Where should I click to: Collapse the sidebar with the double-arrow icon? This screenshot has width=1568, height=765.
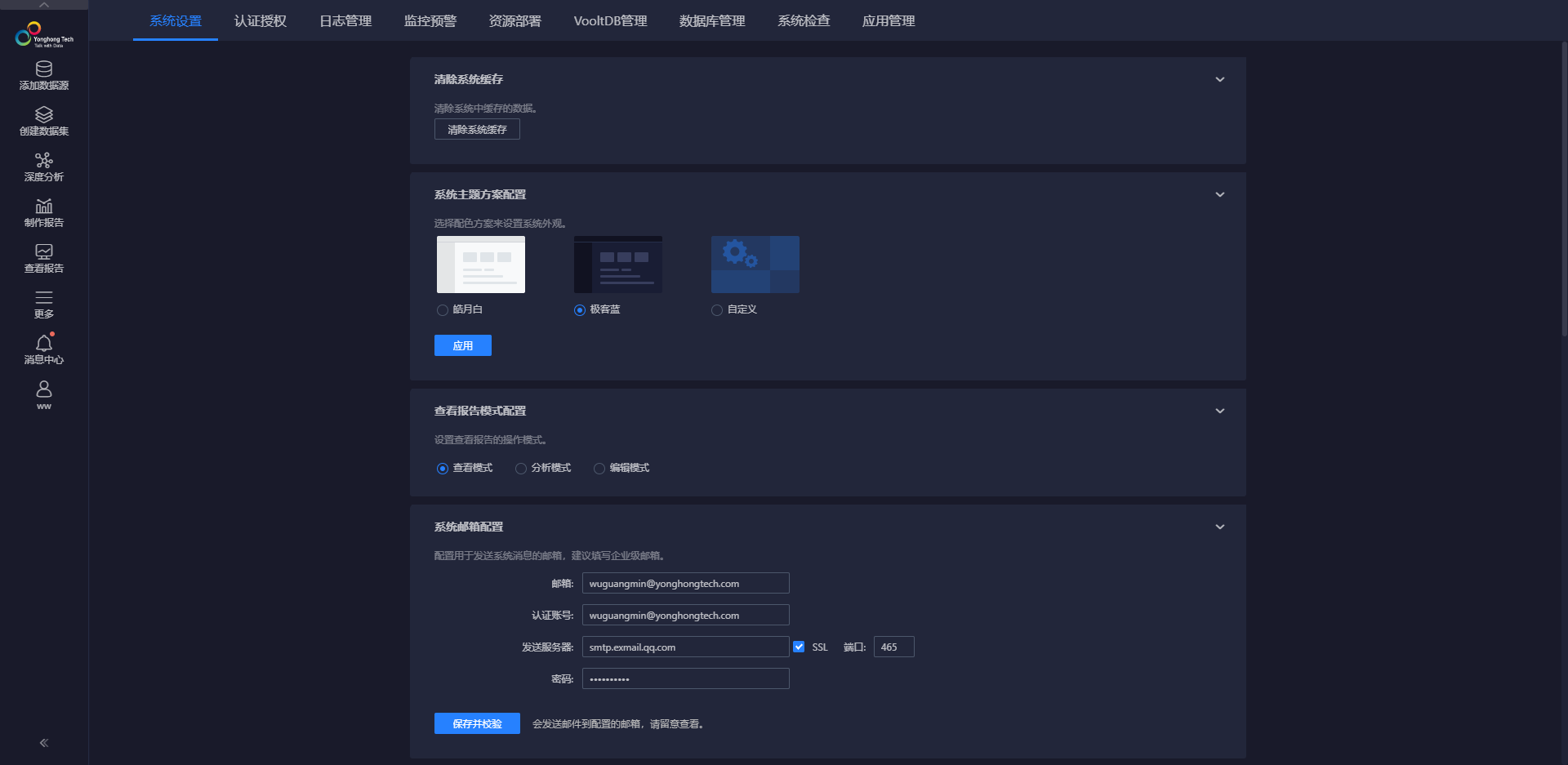(43, 742)
